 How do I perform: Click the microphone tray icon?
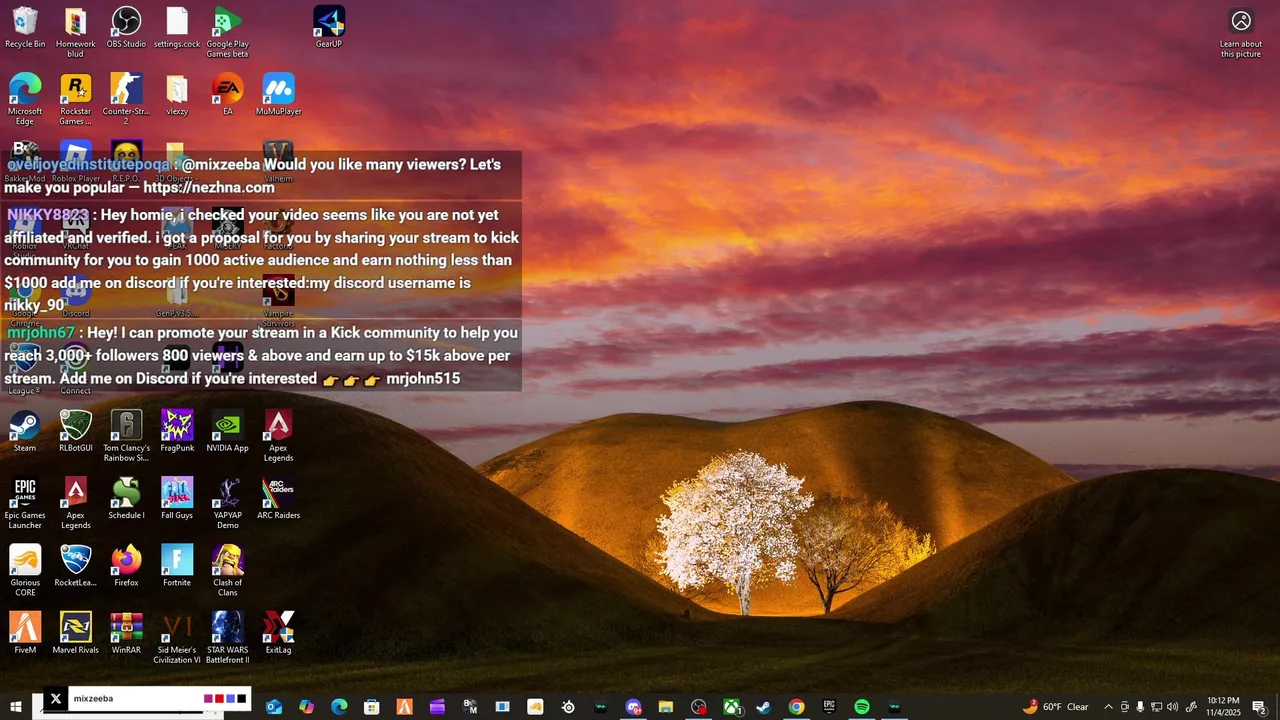click(x=1140, y=707)
